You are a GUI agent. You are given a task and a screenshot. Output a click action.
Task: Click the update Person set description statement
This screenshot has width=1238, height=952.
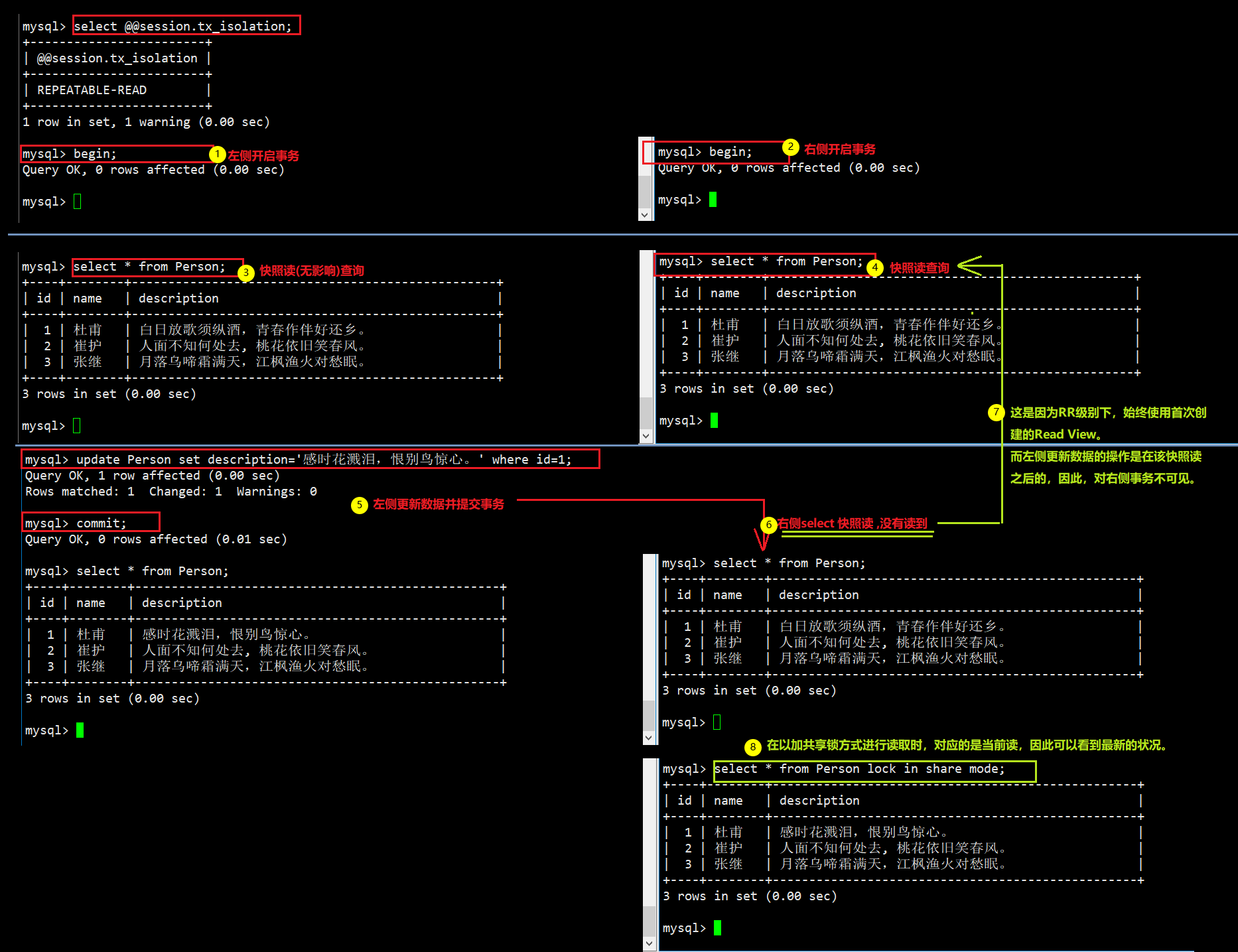click(324, 459)
